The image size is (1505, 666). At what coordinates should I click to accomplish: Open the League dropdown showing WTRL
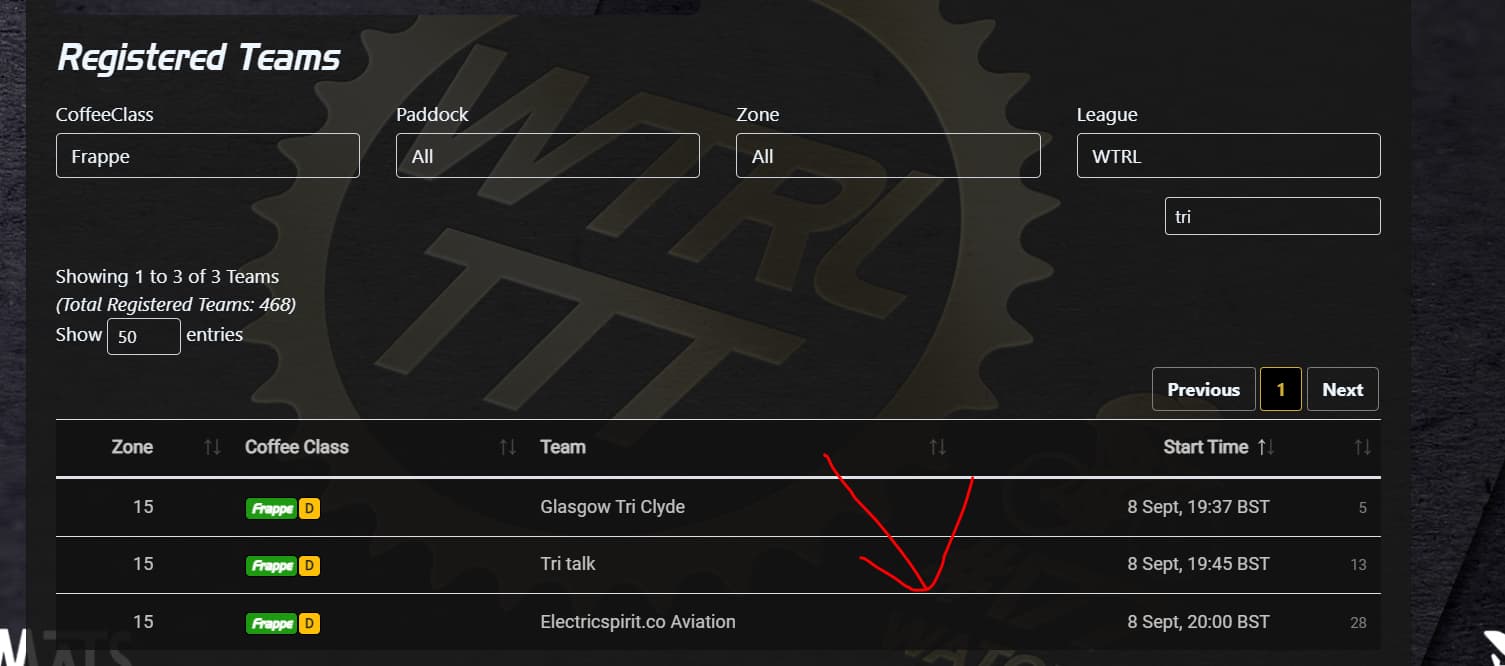click(1228, 156)
